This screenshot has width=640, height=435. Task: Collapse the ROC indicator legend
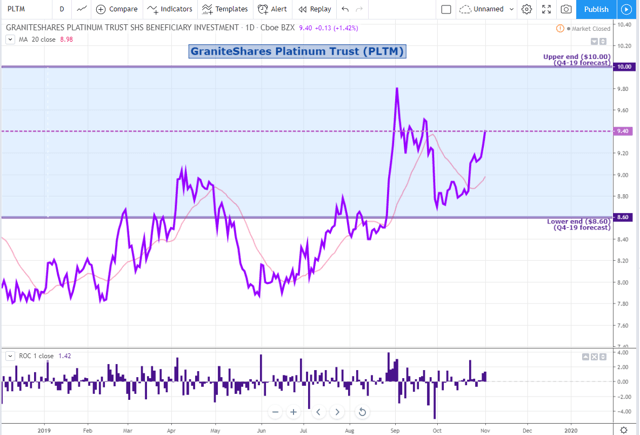[10, 356]
